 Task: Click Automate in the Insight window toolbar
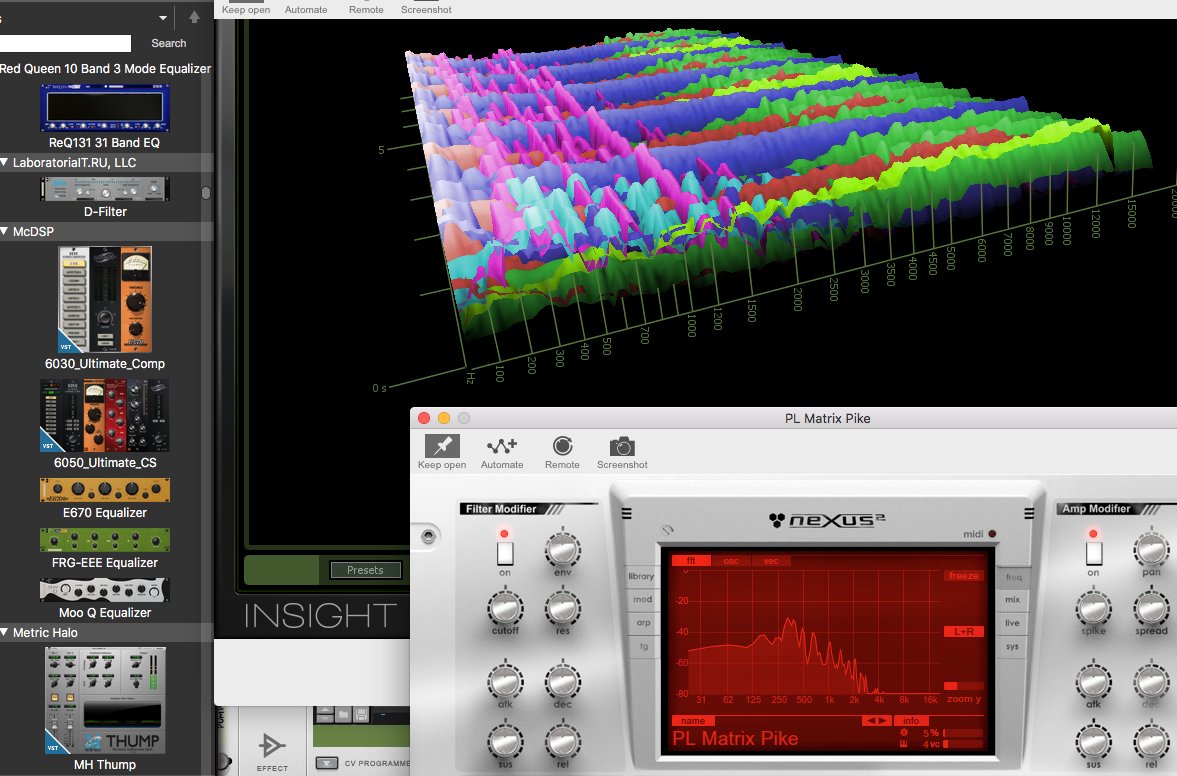coord(306,10)
